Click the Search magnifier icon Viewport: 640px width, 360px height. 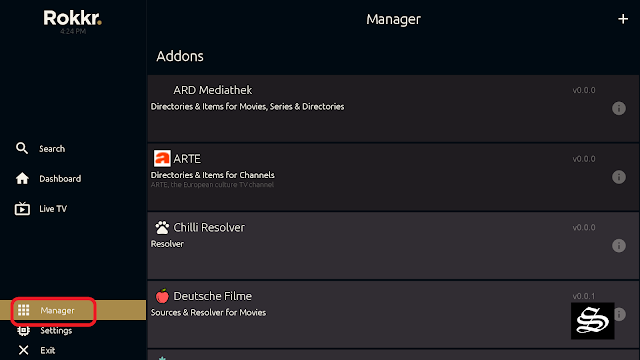point(22,148)
